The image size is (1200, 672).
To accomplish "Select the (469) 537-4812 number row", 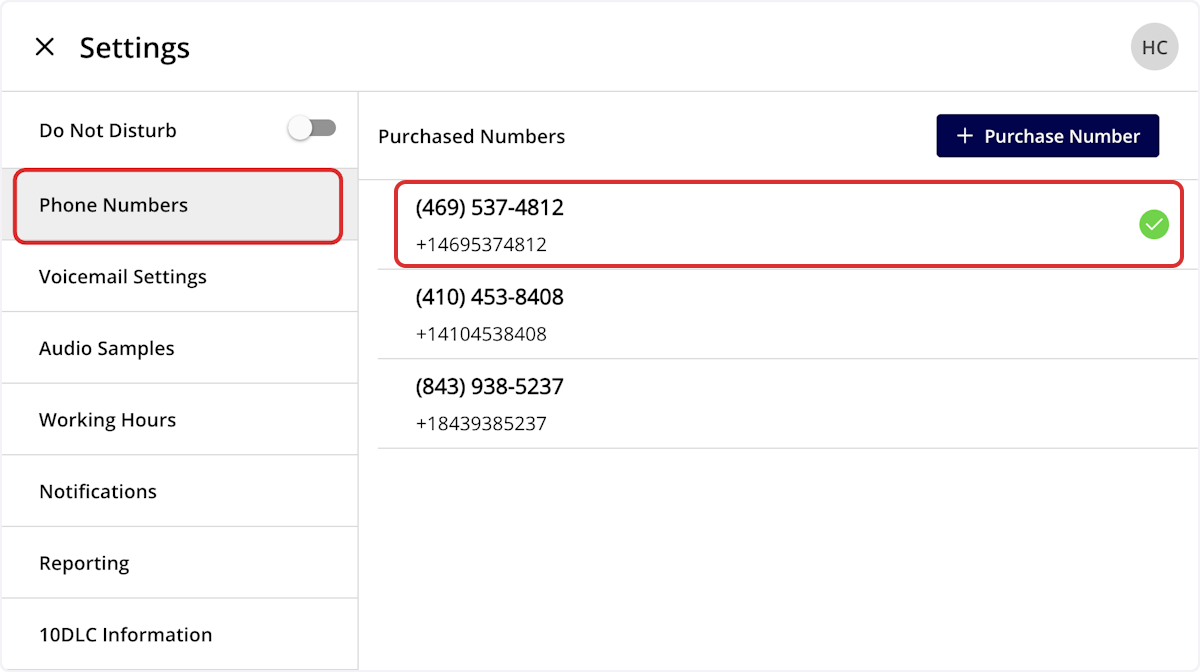I will [789, 224].
